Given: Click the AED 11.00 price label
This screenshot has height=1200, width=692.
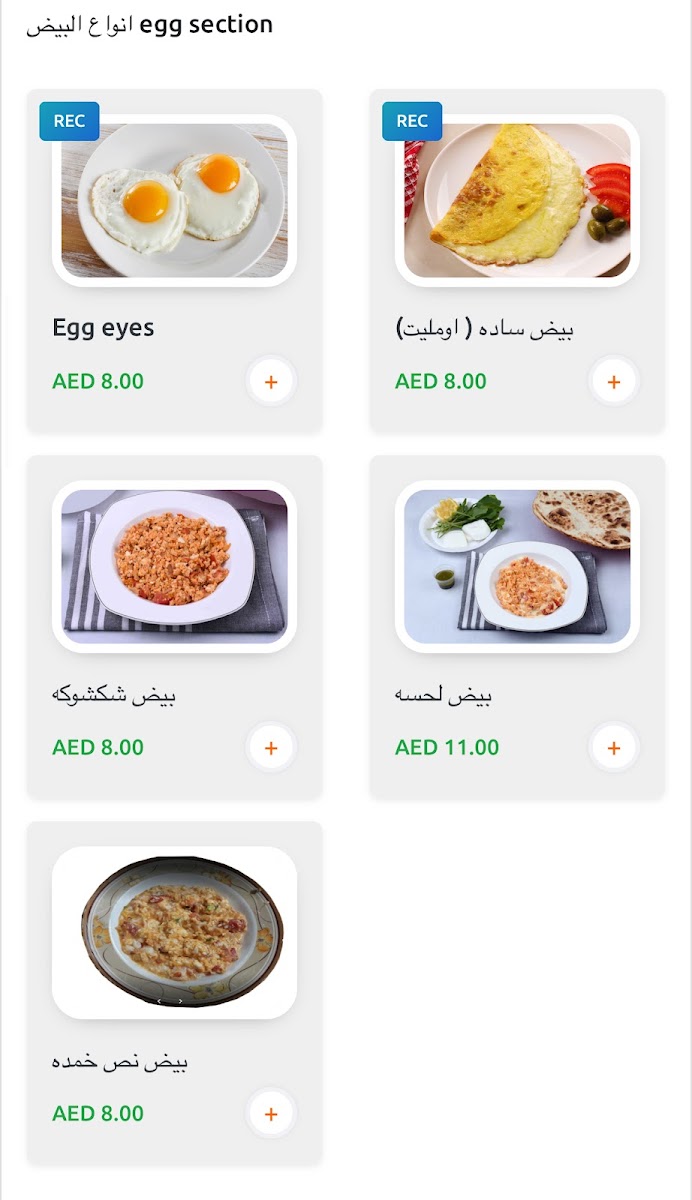Looking at the screenshot, I should pos(447,747).
